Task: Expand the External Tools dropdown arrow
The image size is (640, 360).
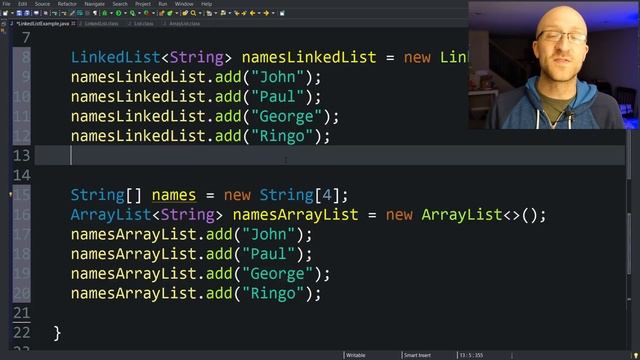Action: pos(153,13)
